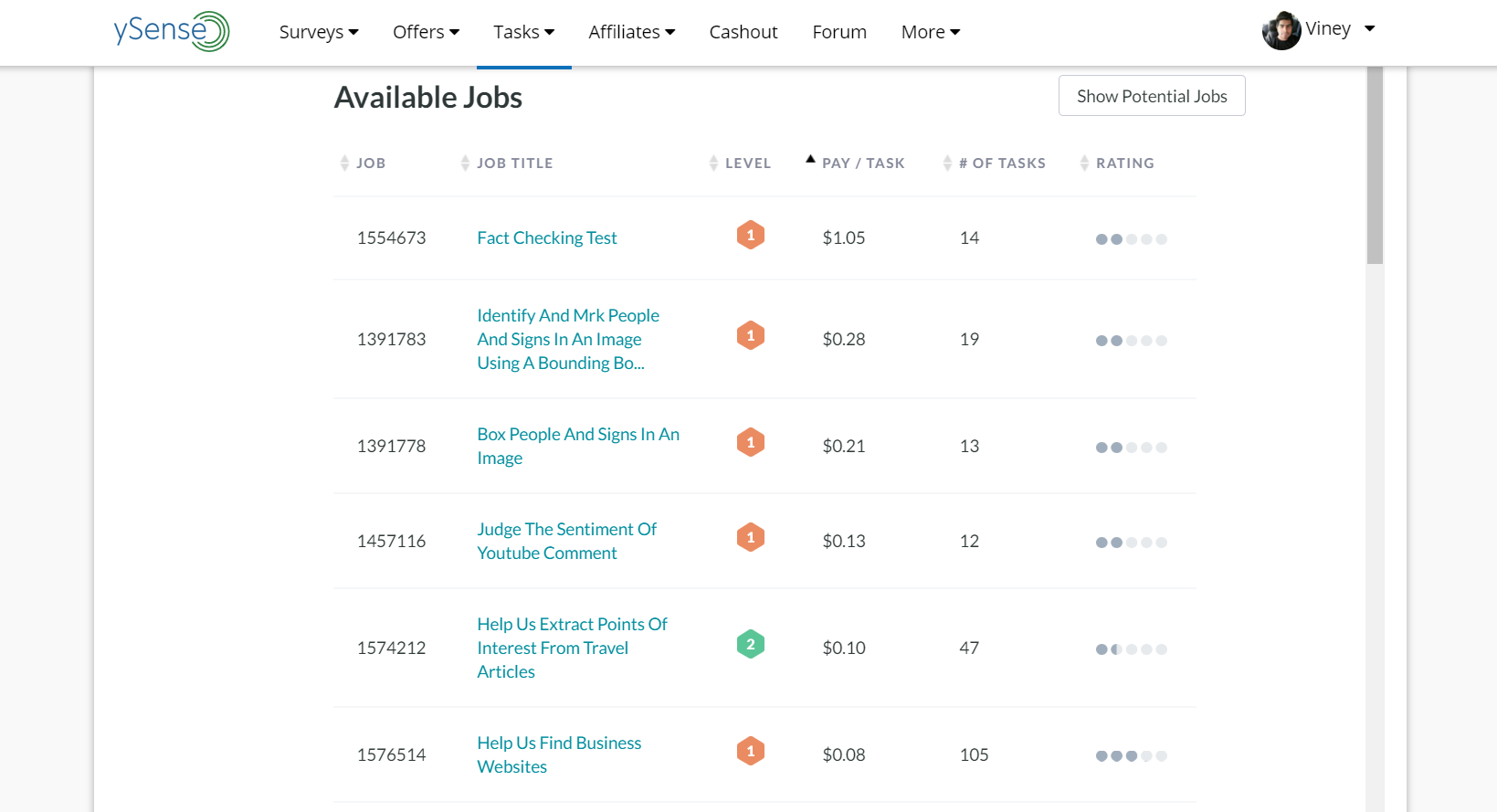This screenshot has height=812, width=1497.
Task: Open the Offers dropdown menu
Action: click(426, 32)
